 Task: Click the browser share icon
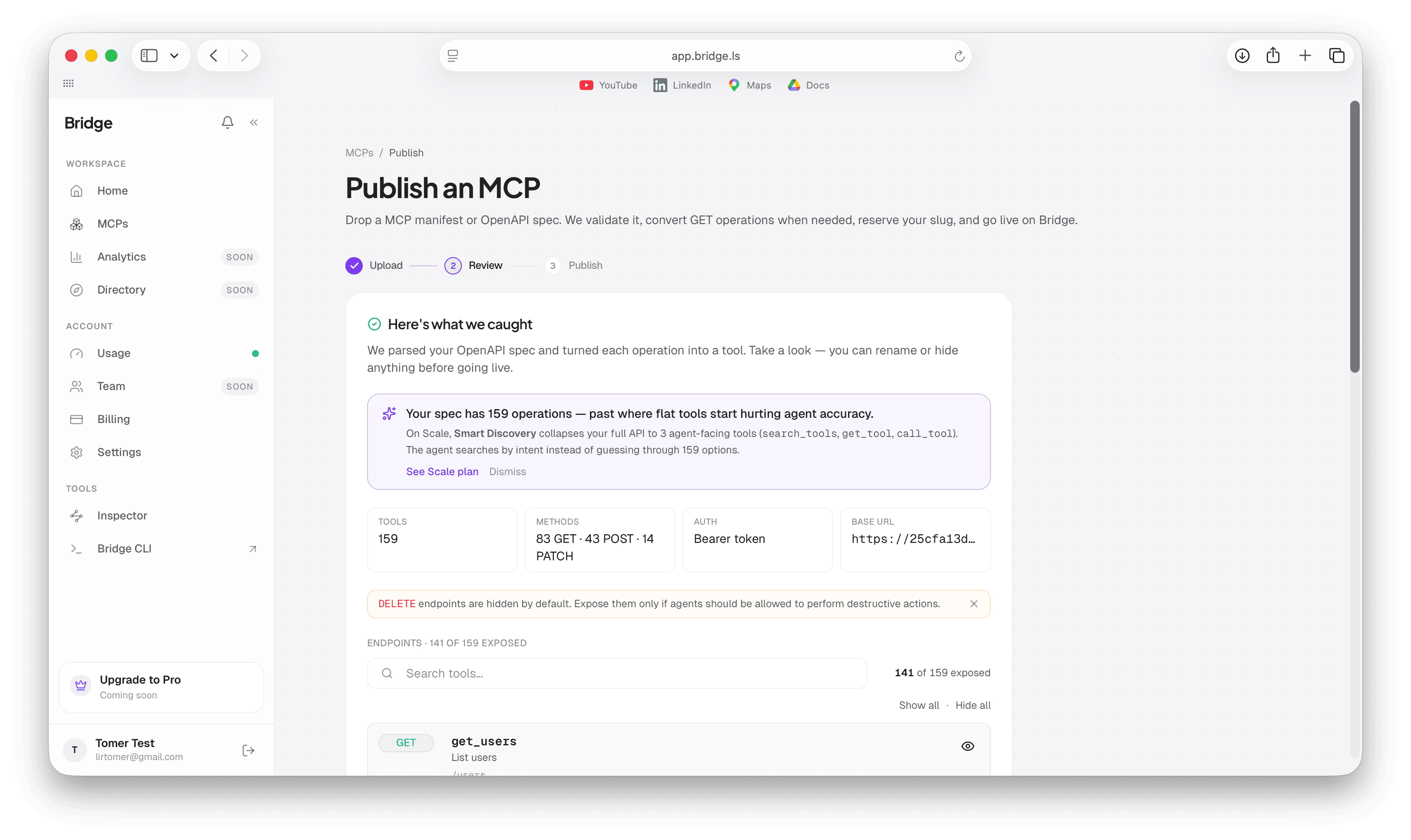click(1273, 55)
